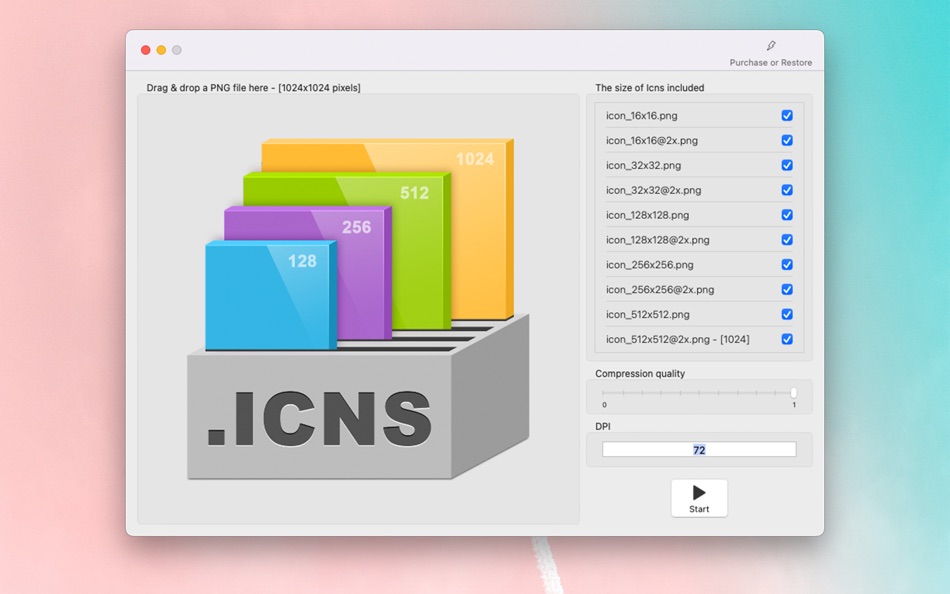The image size is (950, 594).
Task: Click the Compression quality slider handle
Action: click(794, 393)
